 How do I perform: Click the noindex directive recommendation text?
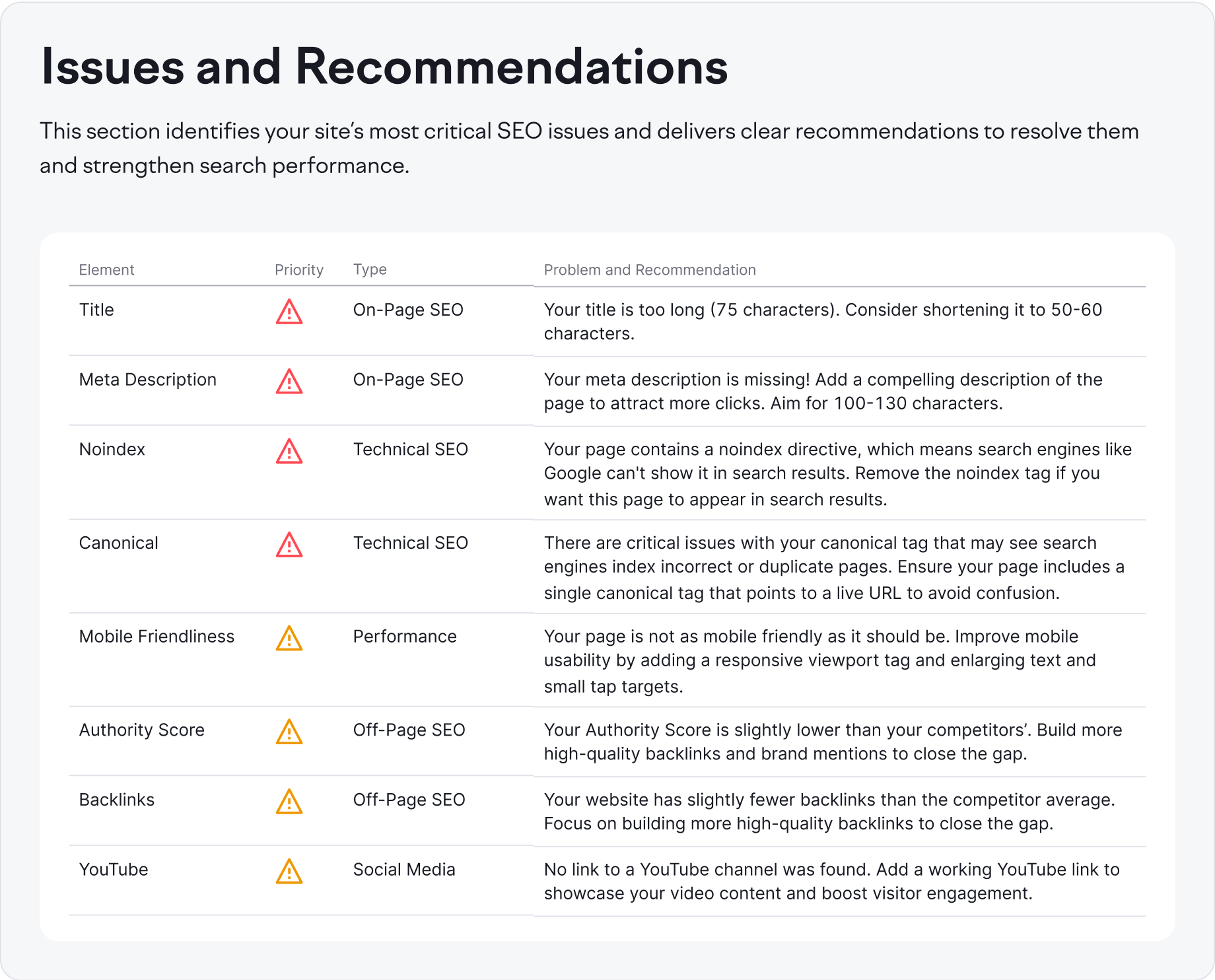pyautogui.click(x=837, y=474)
